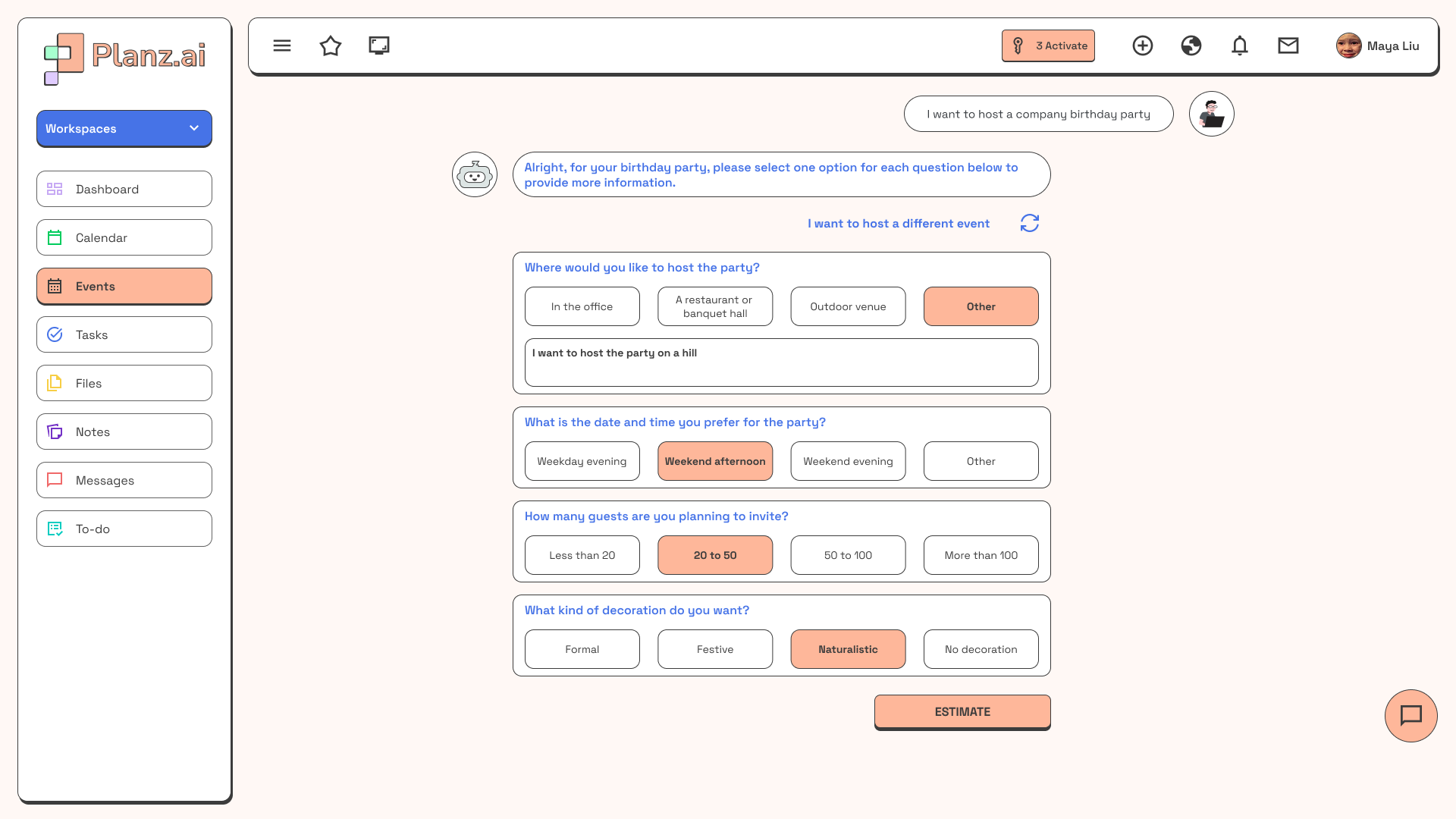The width and height of the screenshot is (1456, 819).
Task: Go to Tasks sidebar item
Action: tap(124, 334)
